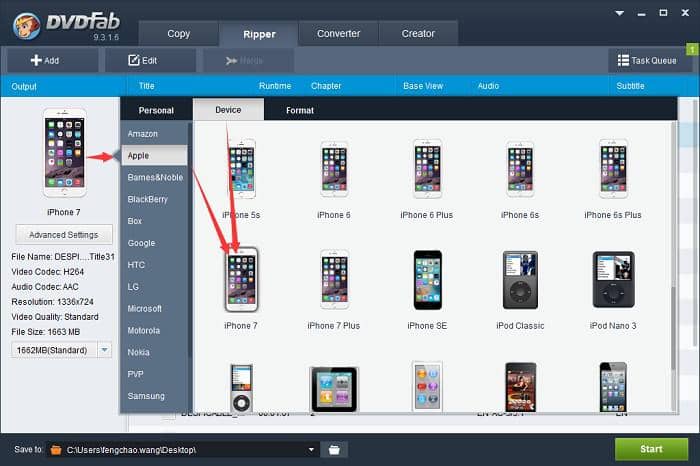The width and height of the screenshot is (700, 466).
Task: Select PVP in the brand list
Action: pyautogui.click(x=154, y=374)
